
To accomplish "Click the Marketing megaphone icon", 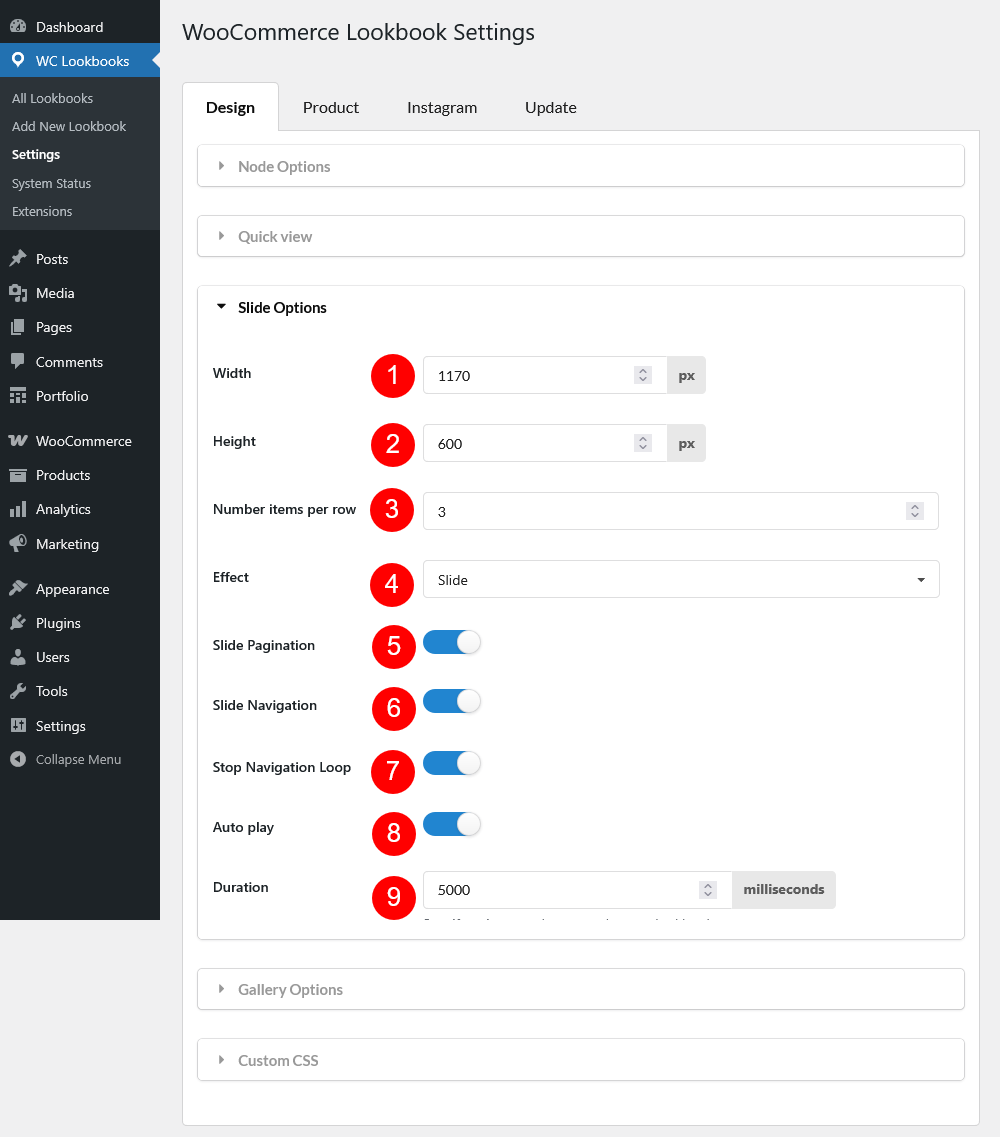I will click(18, 543).
